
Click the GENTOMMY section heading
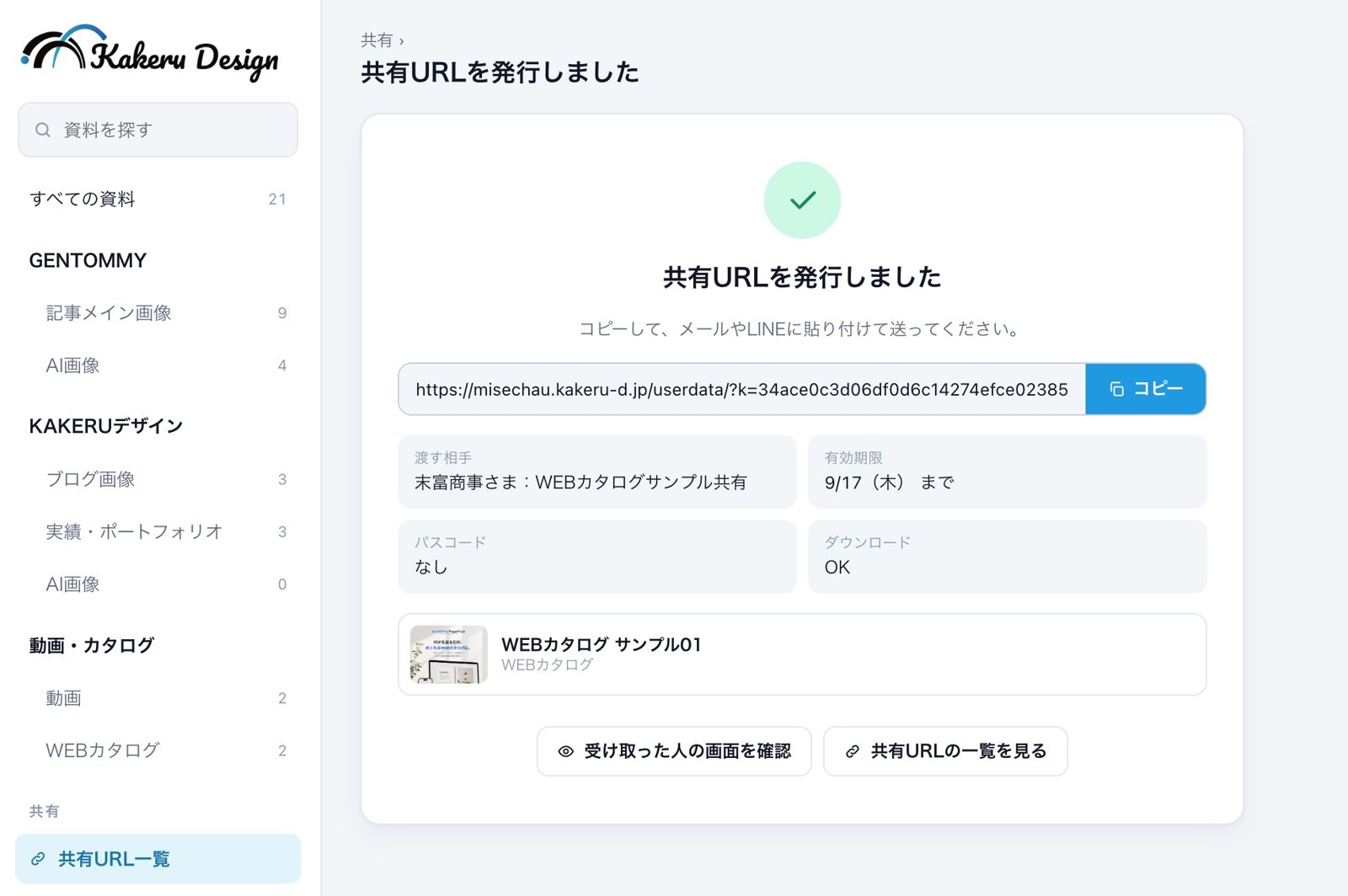[x=88, y=260]
